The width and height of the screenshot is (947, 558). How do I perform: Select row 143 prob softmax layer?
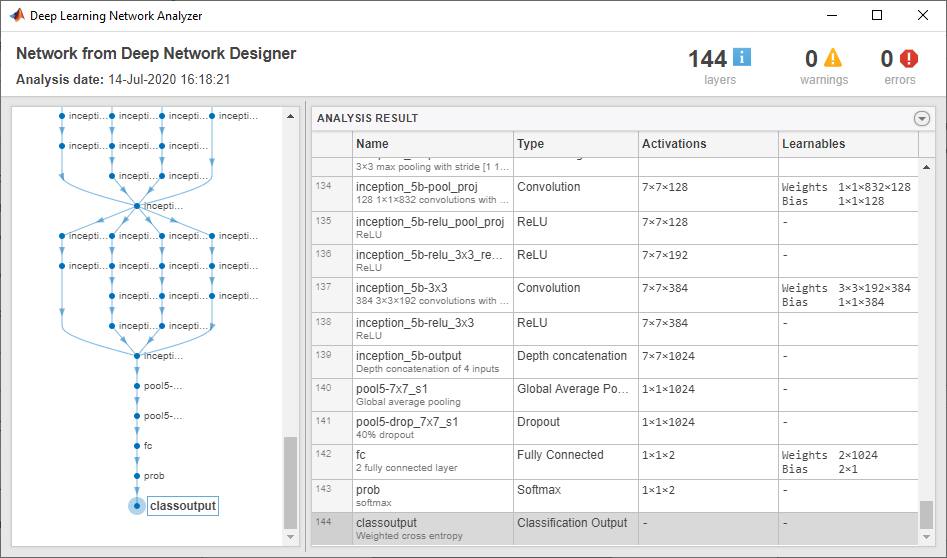click(x=615, y=496)
